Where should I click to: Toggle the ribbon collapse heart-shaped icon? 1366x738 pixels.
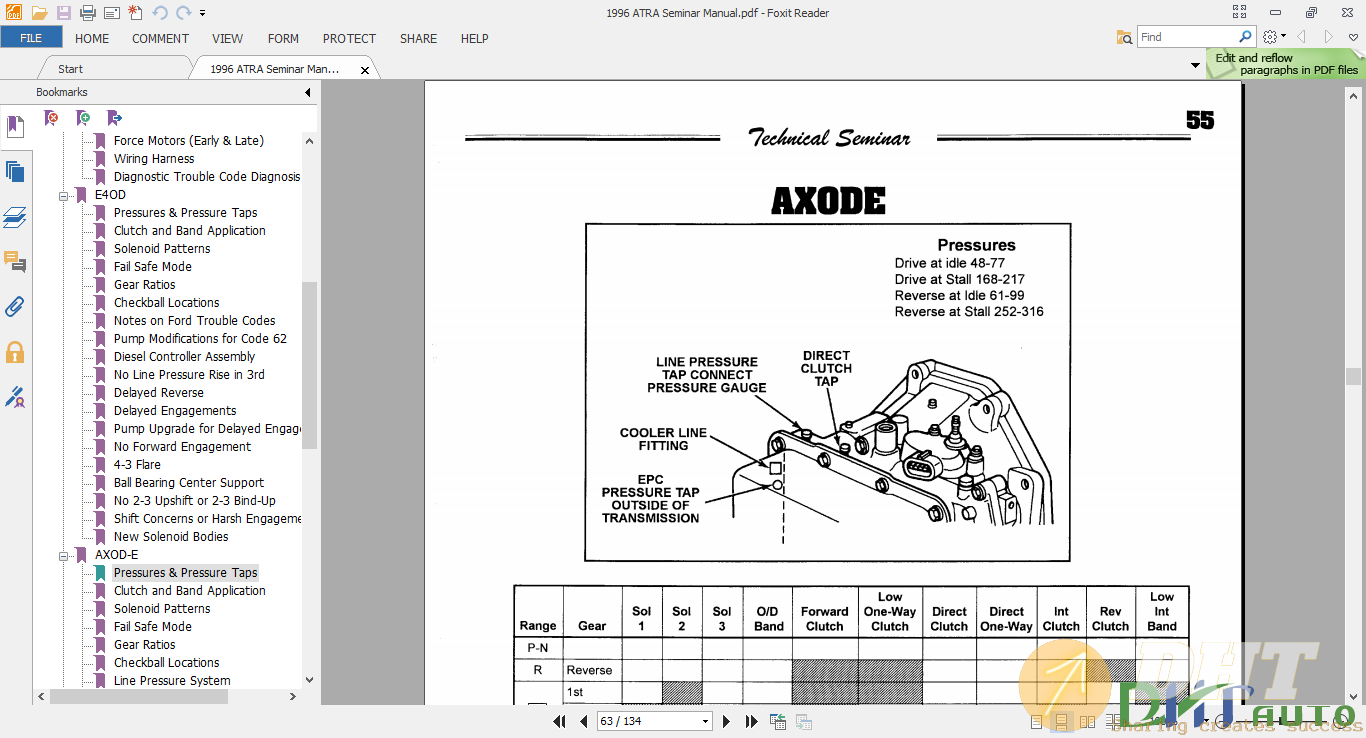click(x=1356, y=37)
